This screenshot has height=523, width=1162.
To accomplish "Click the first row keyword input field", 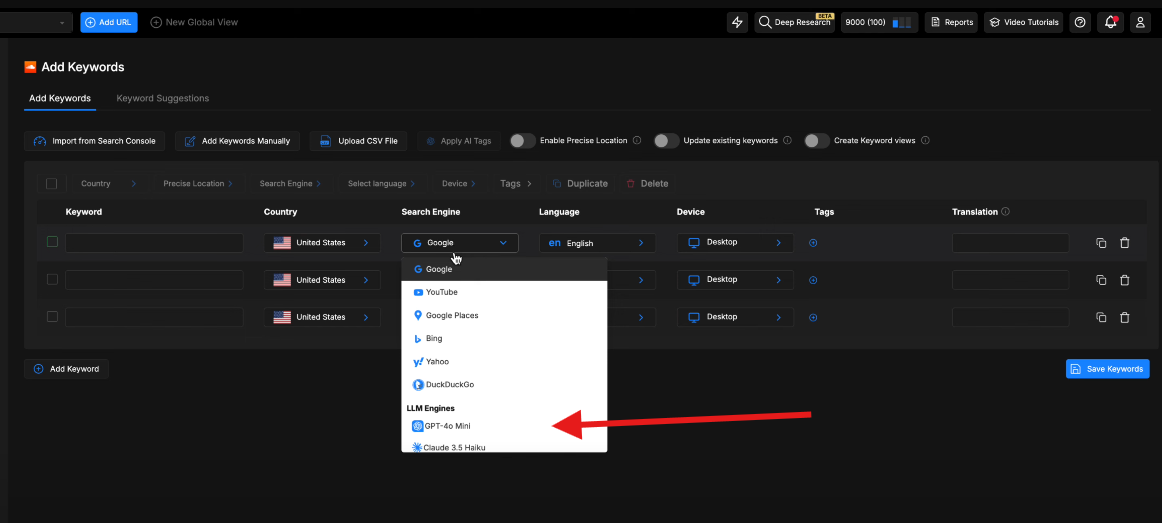I will tap(154, 243).
